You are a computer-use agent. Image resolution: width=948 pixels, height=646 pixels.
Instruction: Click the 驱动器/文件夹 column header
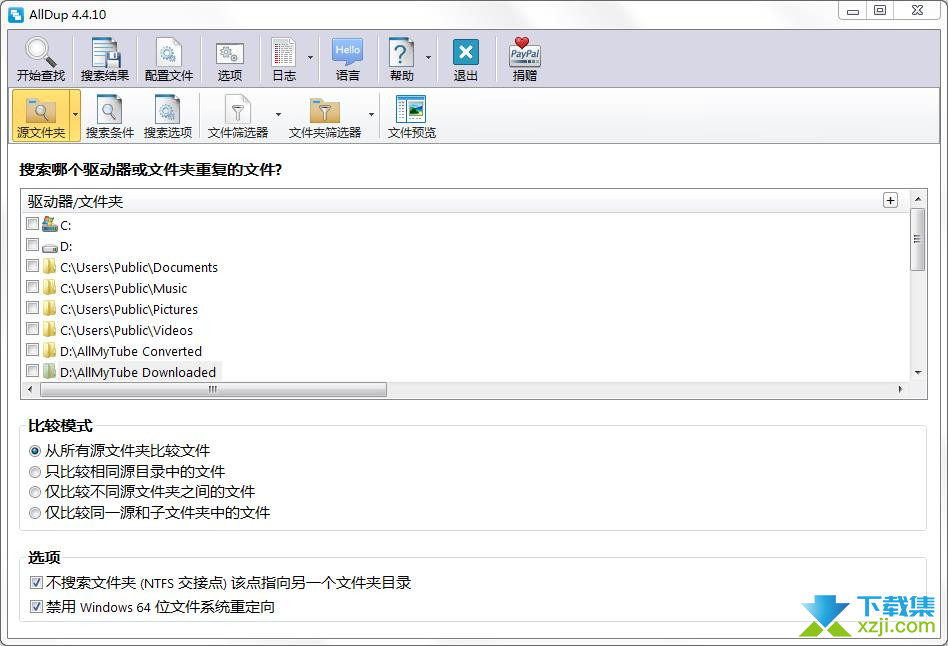[466, 201]
